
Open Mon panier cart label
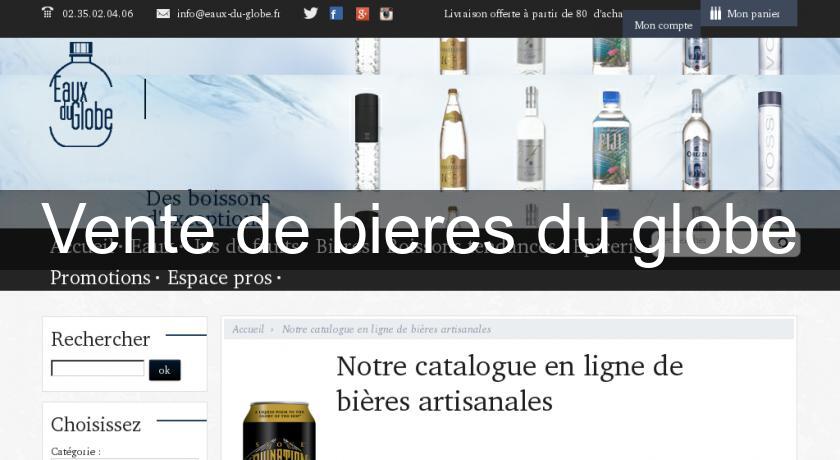(x=753, y=14)
